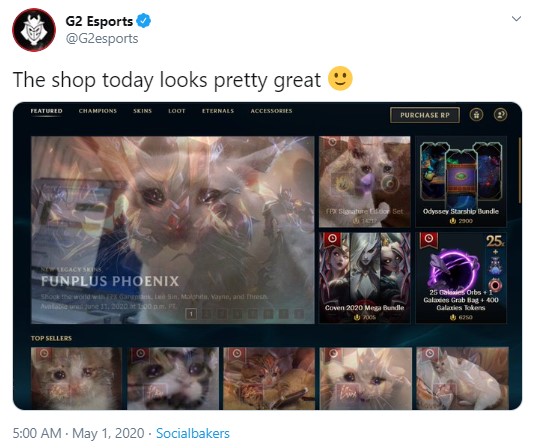The height and width of the screenshot is (448, 537).
Task: Open the account icon in the shop header
Action: pos(500,114)
